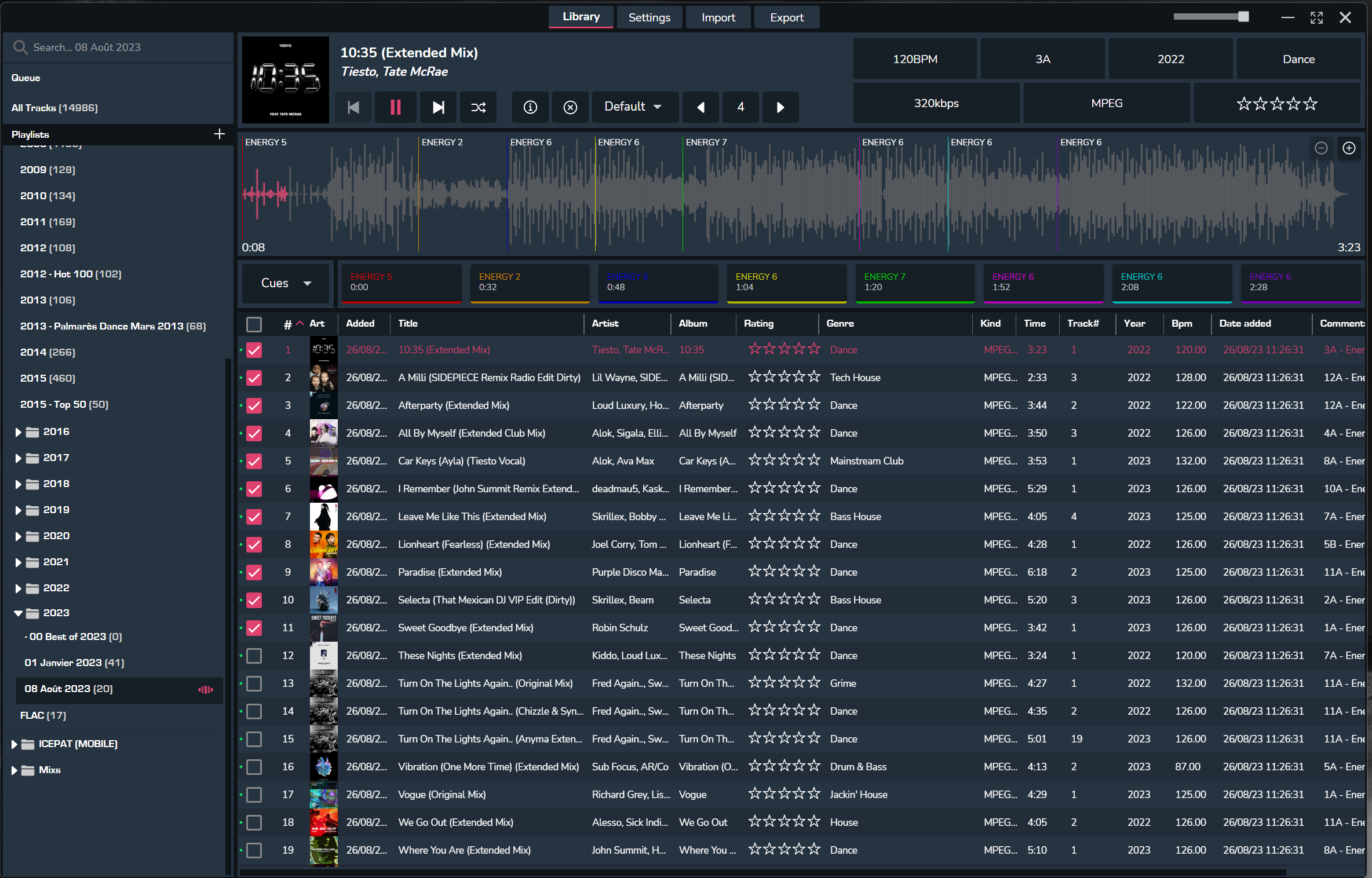Open the Export tab
This screenshot has height=878, width=1372.
point(786,17)
